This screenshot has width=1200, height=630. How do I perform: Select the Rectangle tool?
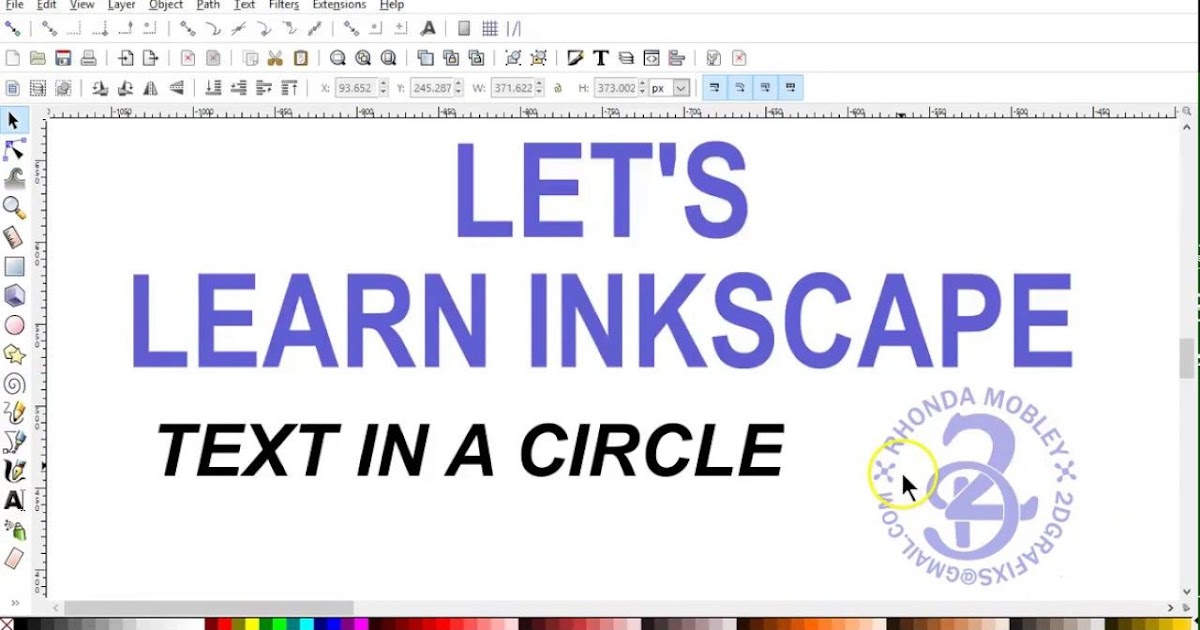click(x=14, y=266)
